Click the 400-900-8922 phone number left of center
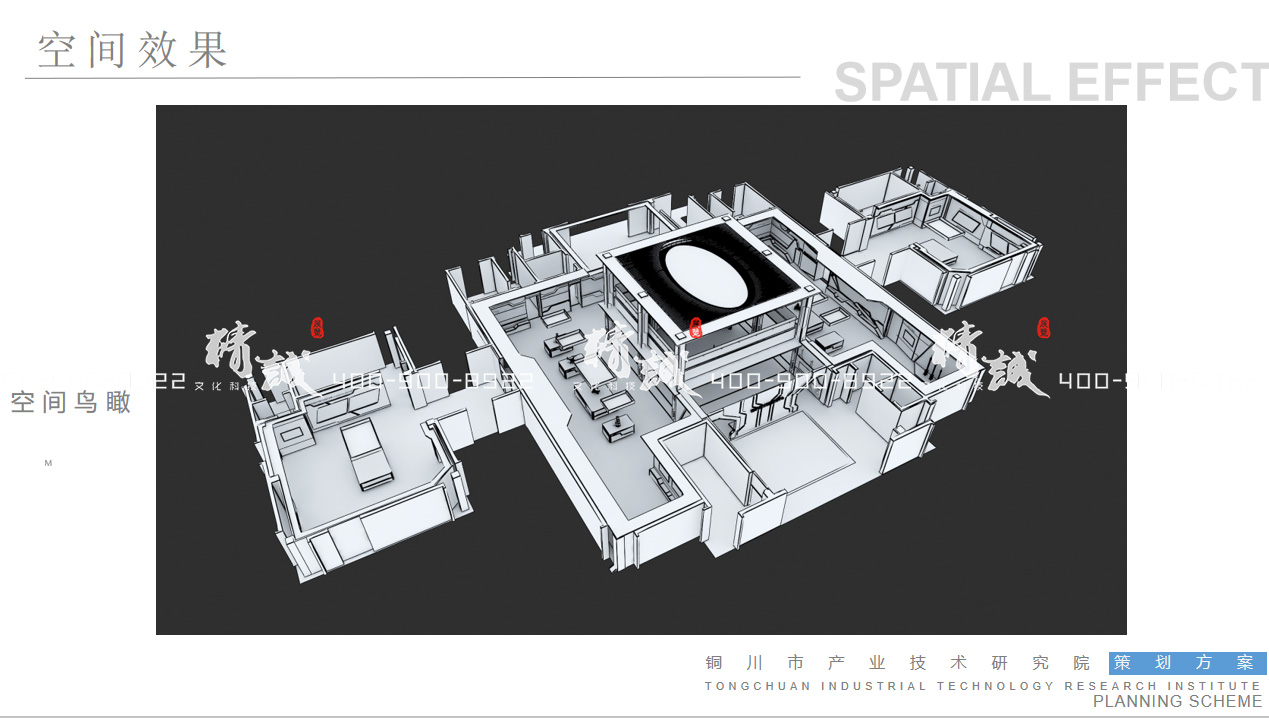This screenshot has height=718, width=1269. point(432,381)
